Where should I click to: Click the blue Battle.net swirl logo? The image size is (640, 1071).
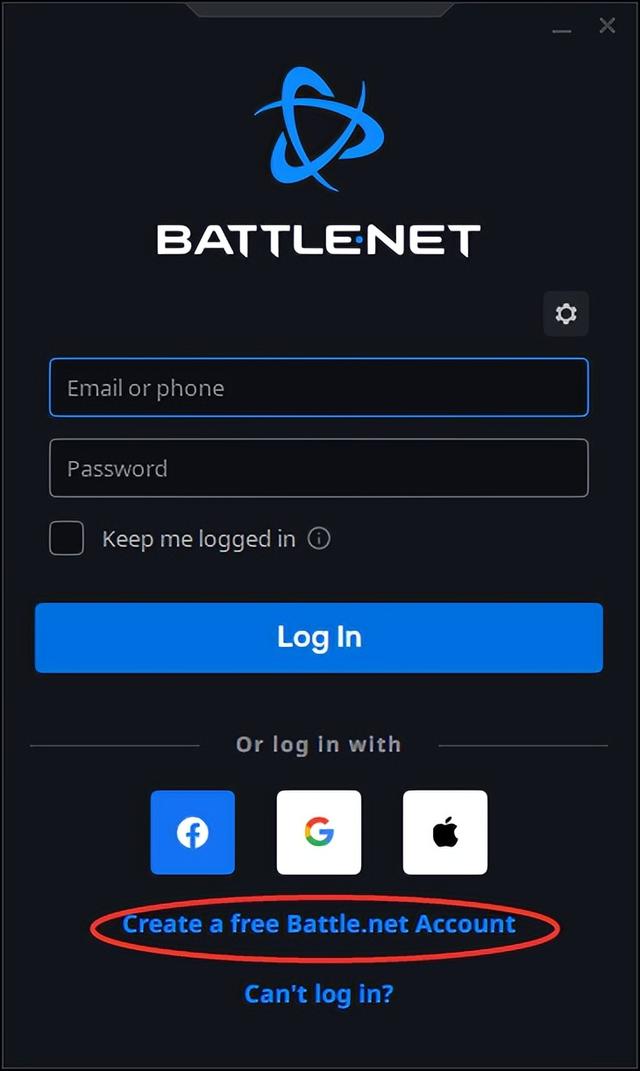coord(319,128)
